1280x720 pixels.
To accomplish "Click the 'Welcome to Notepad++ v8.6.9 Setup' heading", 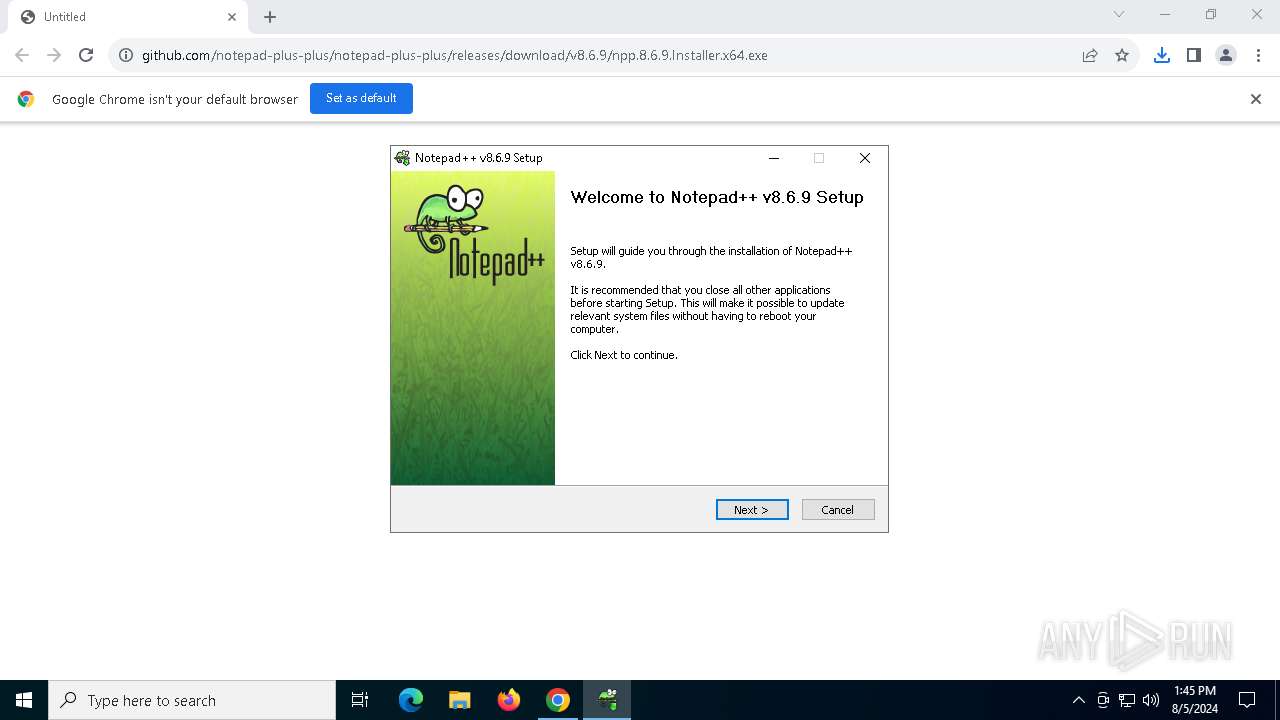I will (717, 197).
